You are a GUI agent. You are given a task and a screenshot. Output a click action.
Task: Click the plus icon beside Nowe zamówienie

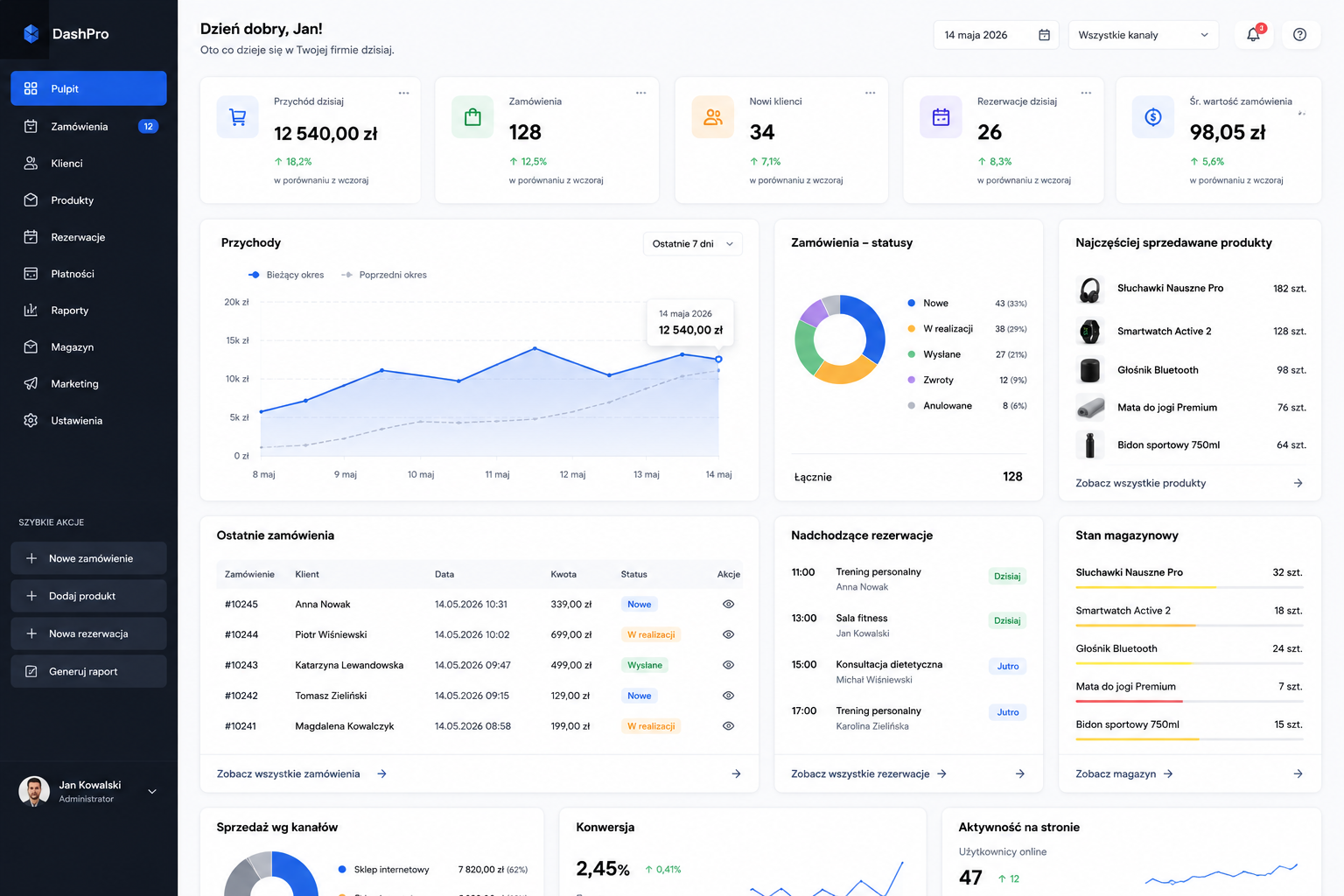(x=31, y=558)
